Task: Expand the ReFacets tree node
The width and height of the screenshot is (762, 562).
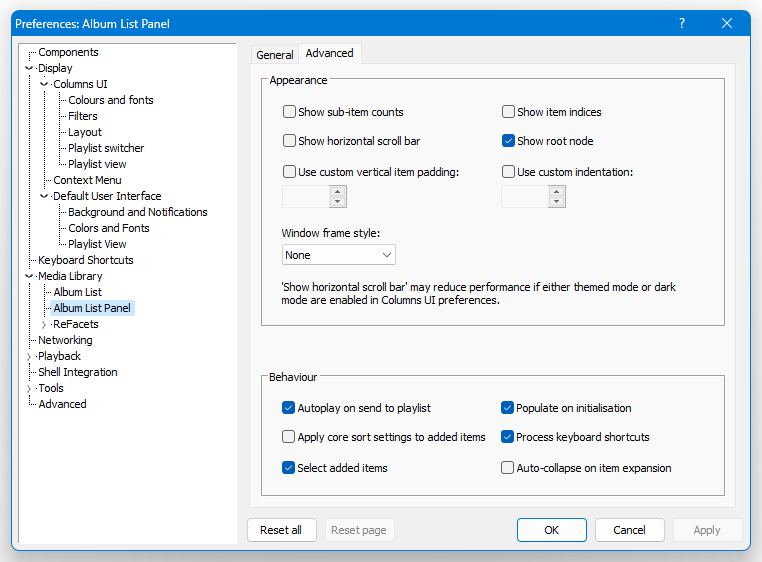Action: coord(44,324)
